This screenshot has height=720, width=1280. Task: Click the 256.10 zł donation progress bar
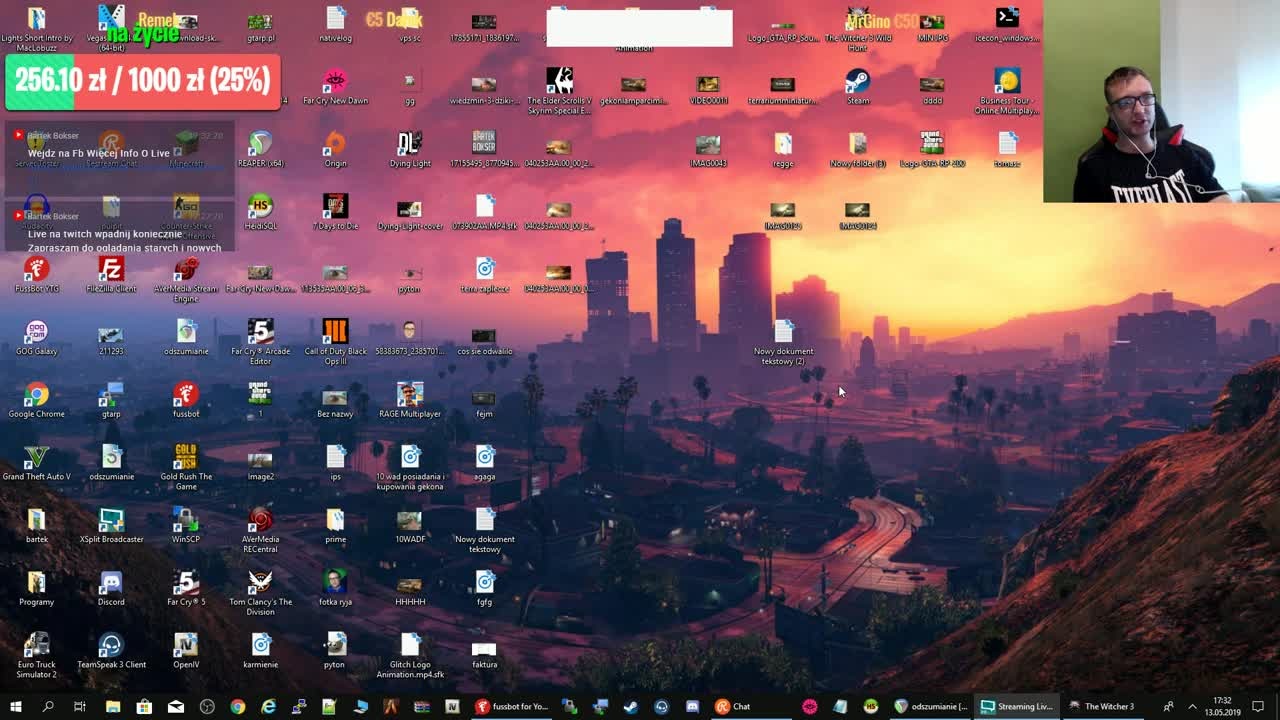point(142,81)
